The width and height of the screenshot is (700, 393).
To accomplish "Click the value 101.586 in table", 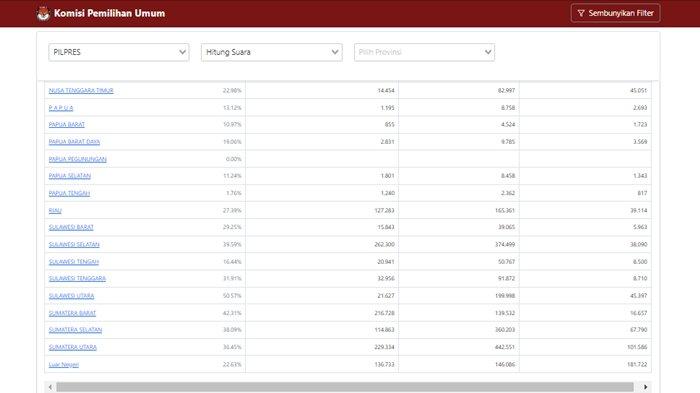I will pos(637,347).
